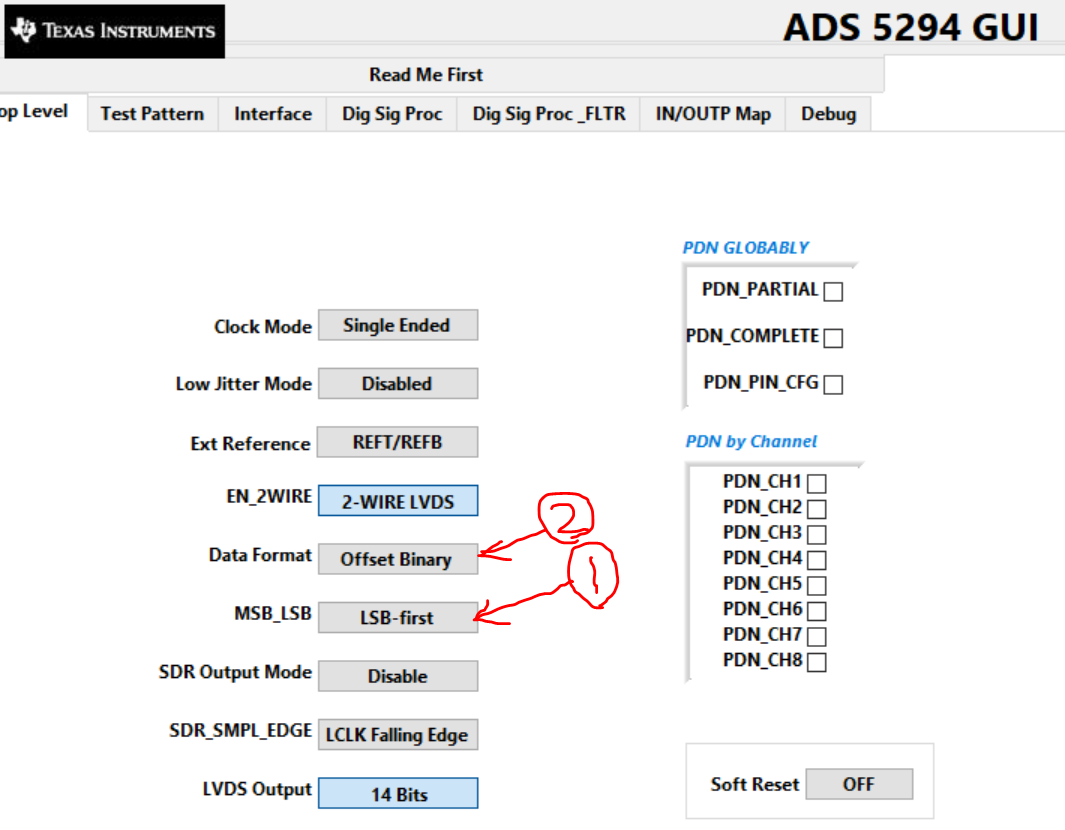Enable the PDN_PARTIAL checkbox
This screenshot has width=1065, height=830.
tap(833, 291)
